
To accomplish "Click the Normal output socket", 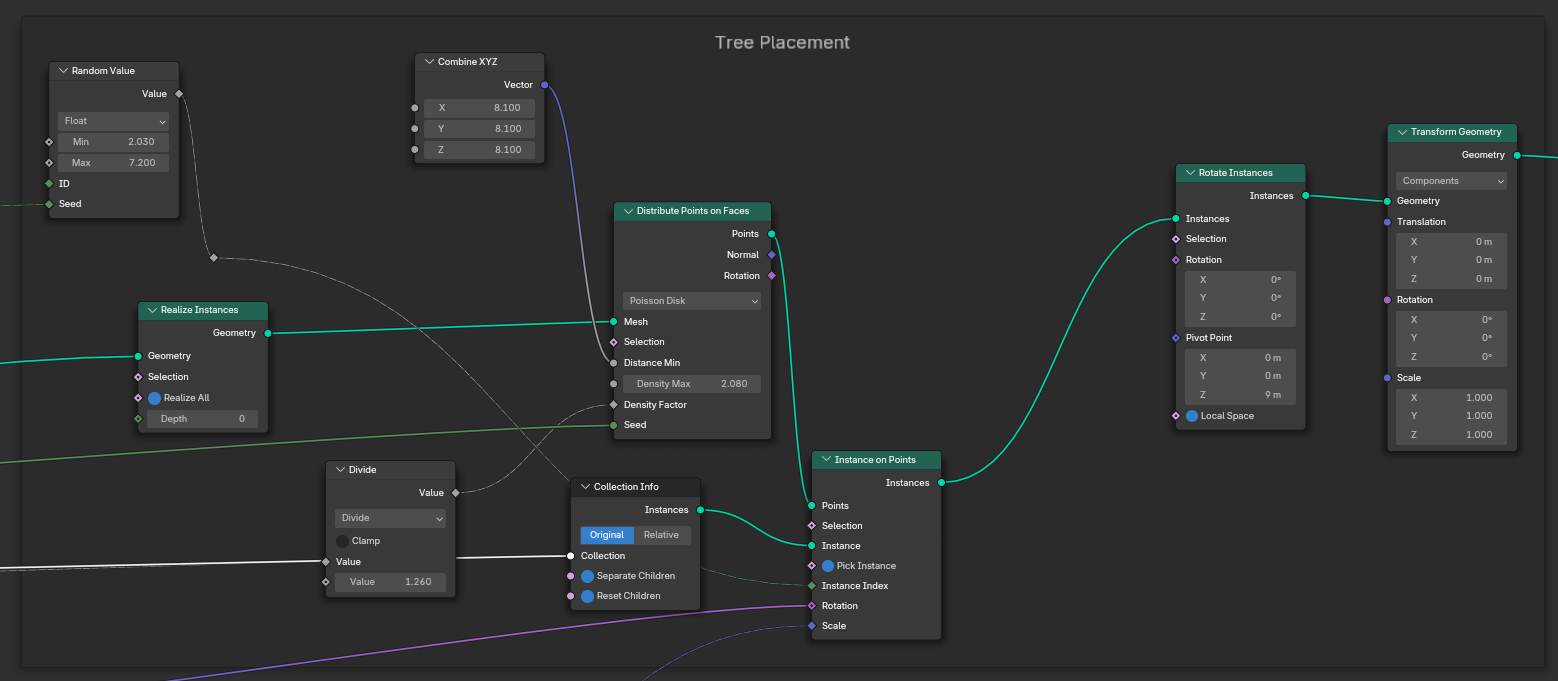I will pyautogui.click(x=772, y=255).
